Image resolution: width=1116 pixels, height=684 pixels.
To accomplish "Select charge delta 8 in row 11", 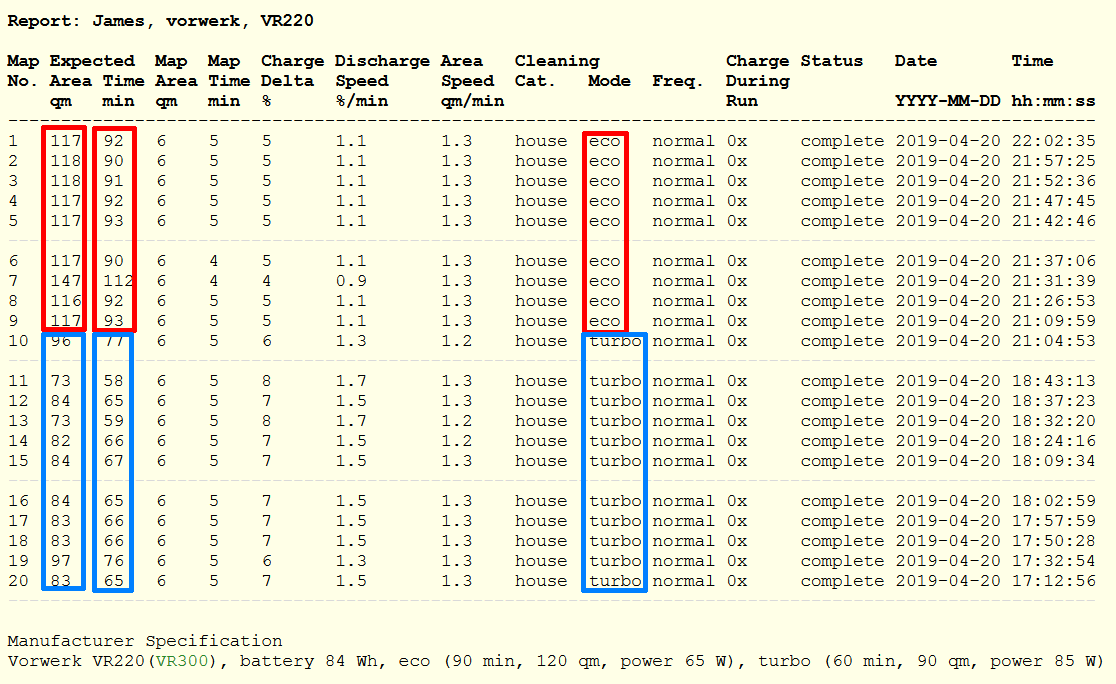I will pos(266,381).
